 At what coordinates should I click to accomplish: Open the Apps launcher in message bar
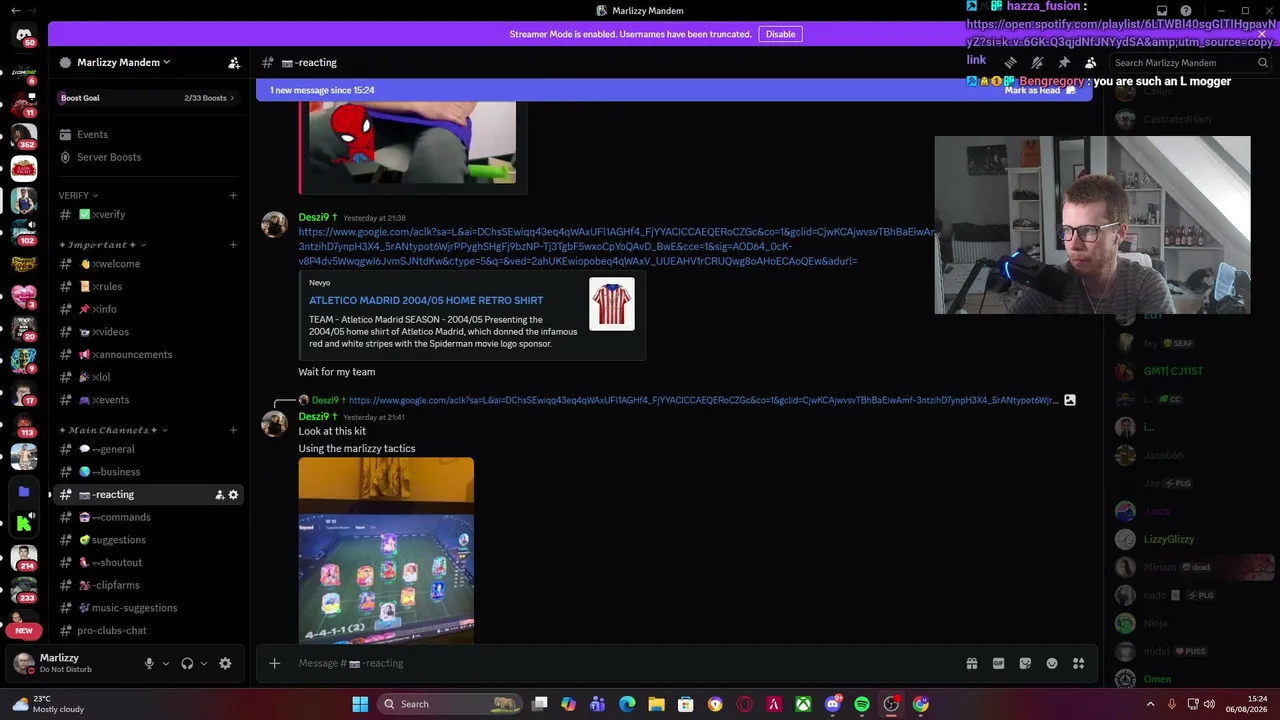coord(1078,663)
